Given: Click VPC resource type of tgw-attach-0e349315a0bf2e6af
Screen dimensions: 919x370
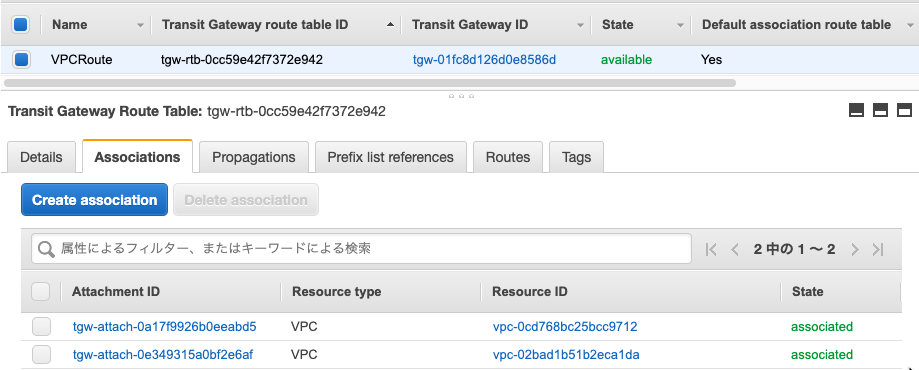Looking at the screenshot, I should tap(304, 355).
